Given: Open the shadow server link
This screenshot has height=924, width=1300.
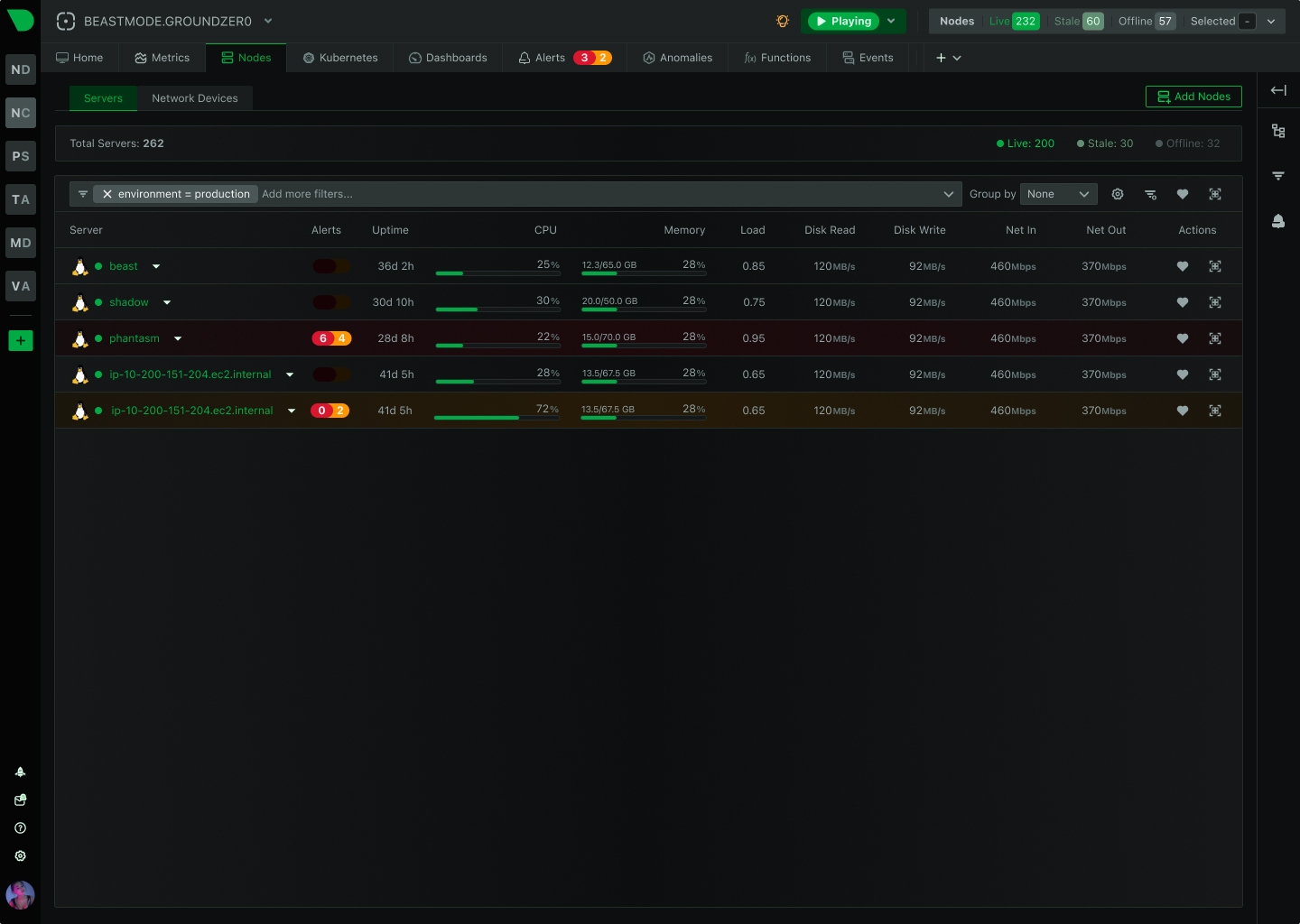Looking at the screenshot, I should [128, 302].
